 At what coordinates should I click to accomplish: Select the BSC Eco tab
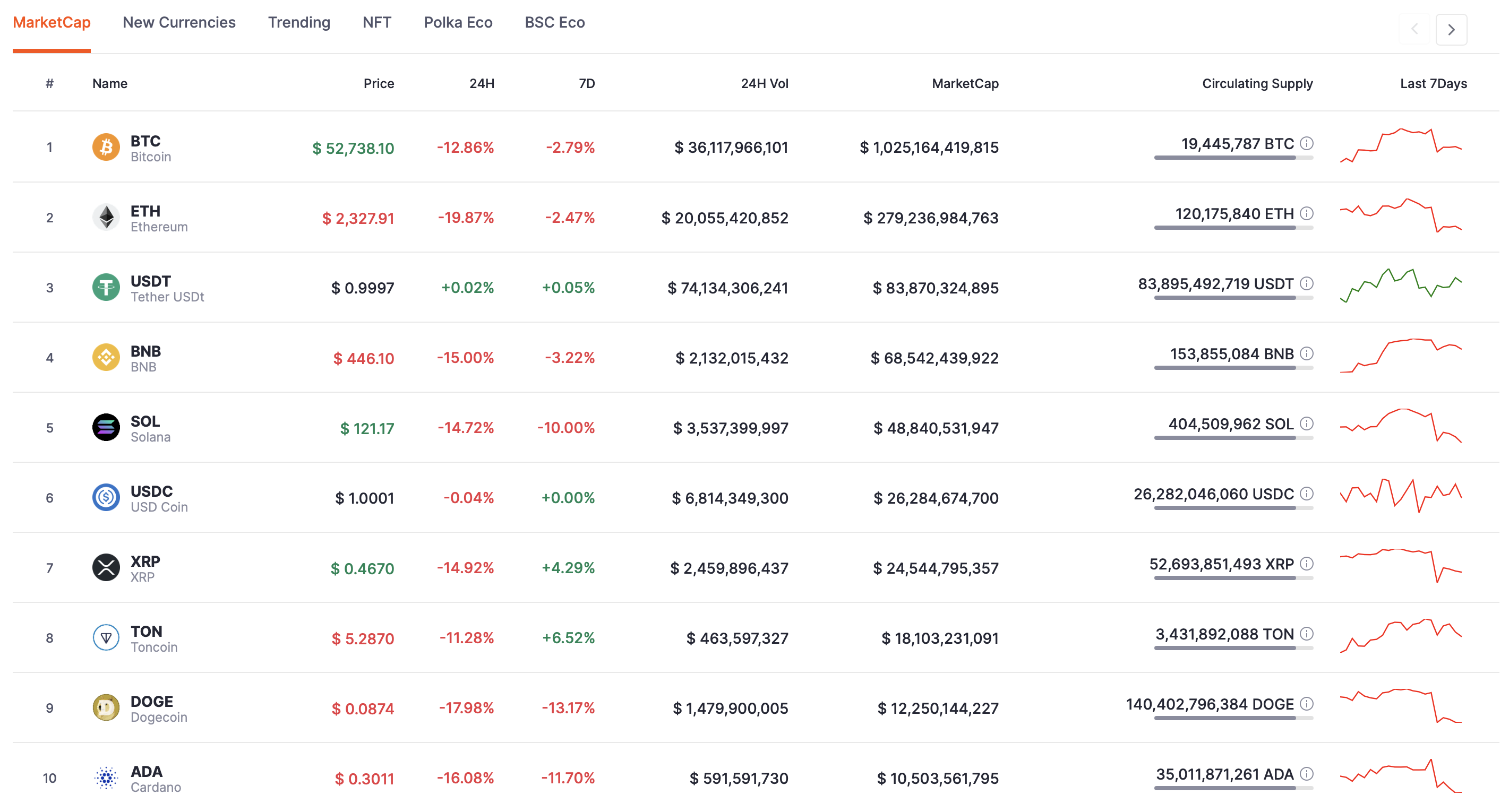tap(554, 22)
